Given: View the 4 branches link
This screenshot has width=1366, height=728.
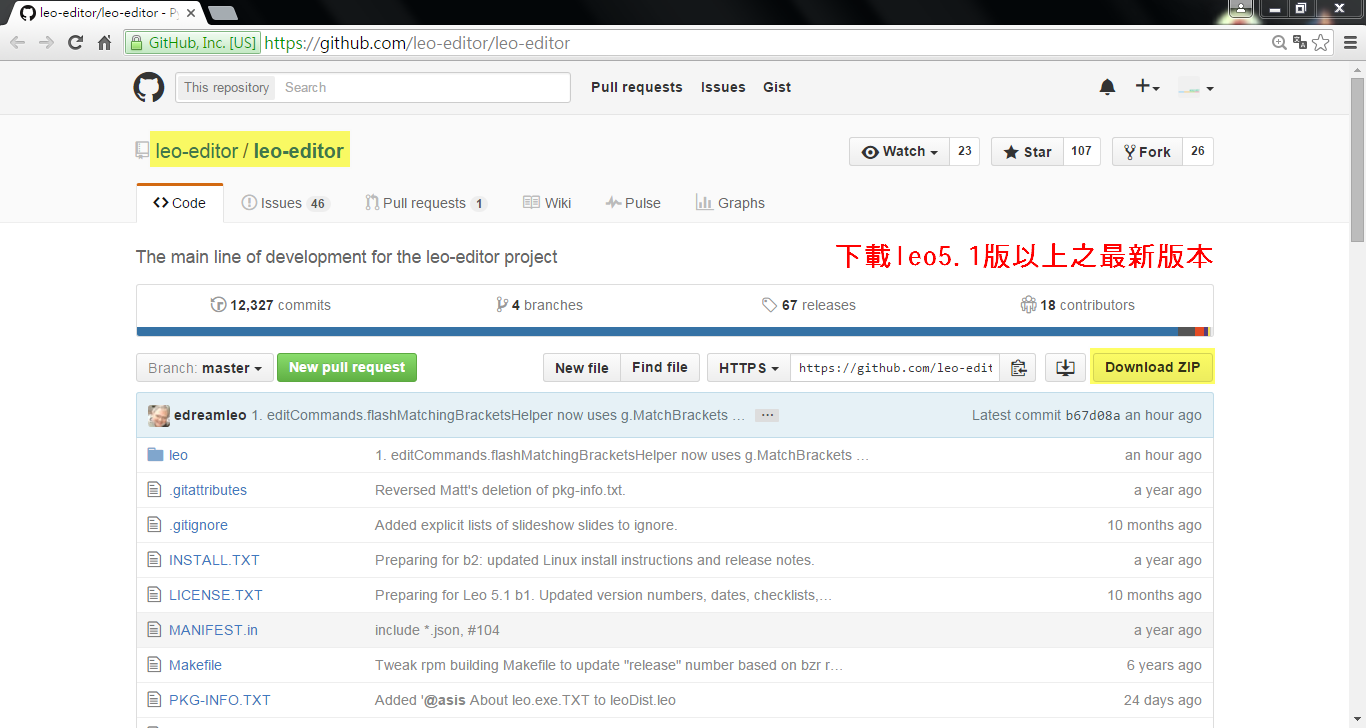Looking at the screenshot, I should tap(539, 305).
